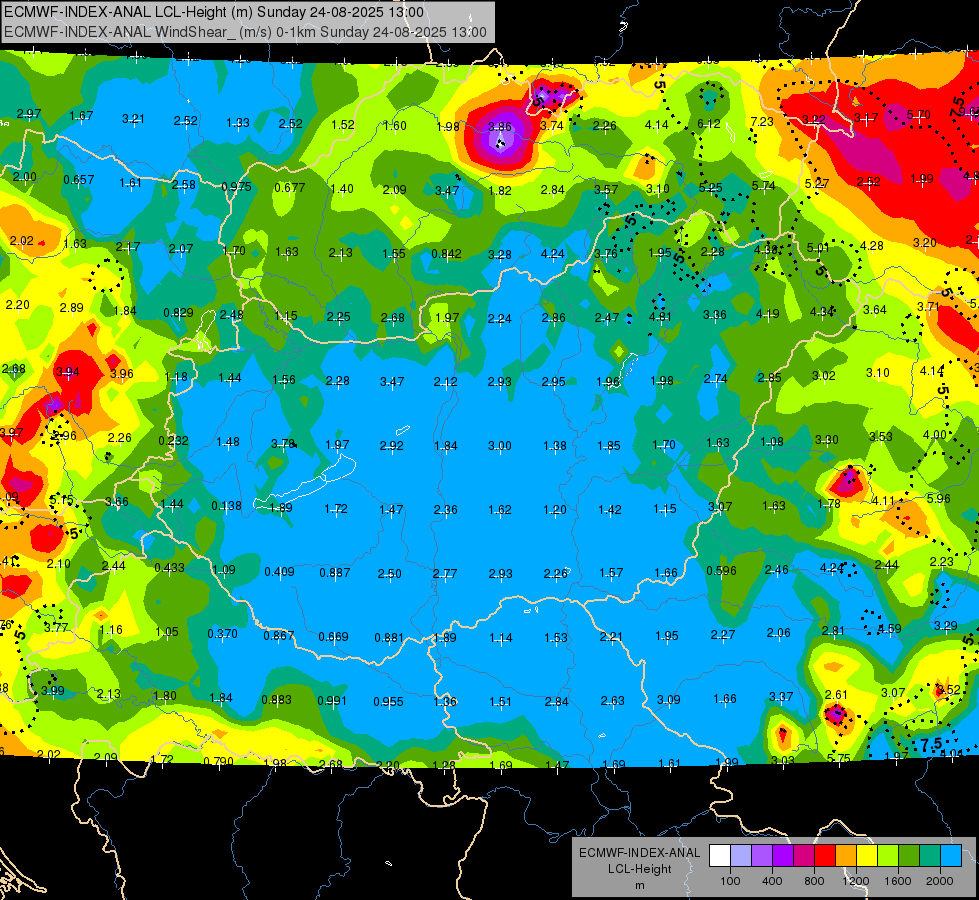The width and height of the screenshot is (979, 900).
Task: Click the legend scale value "100"
Action: click(731, 881)
